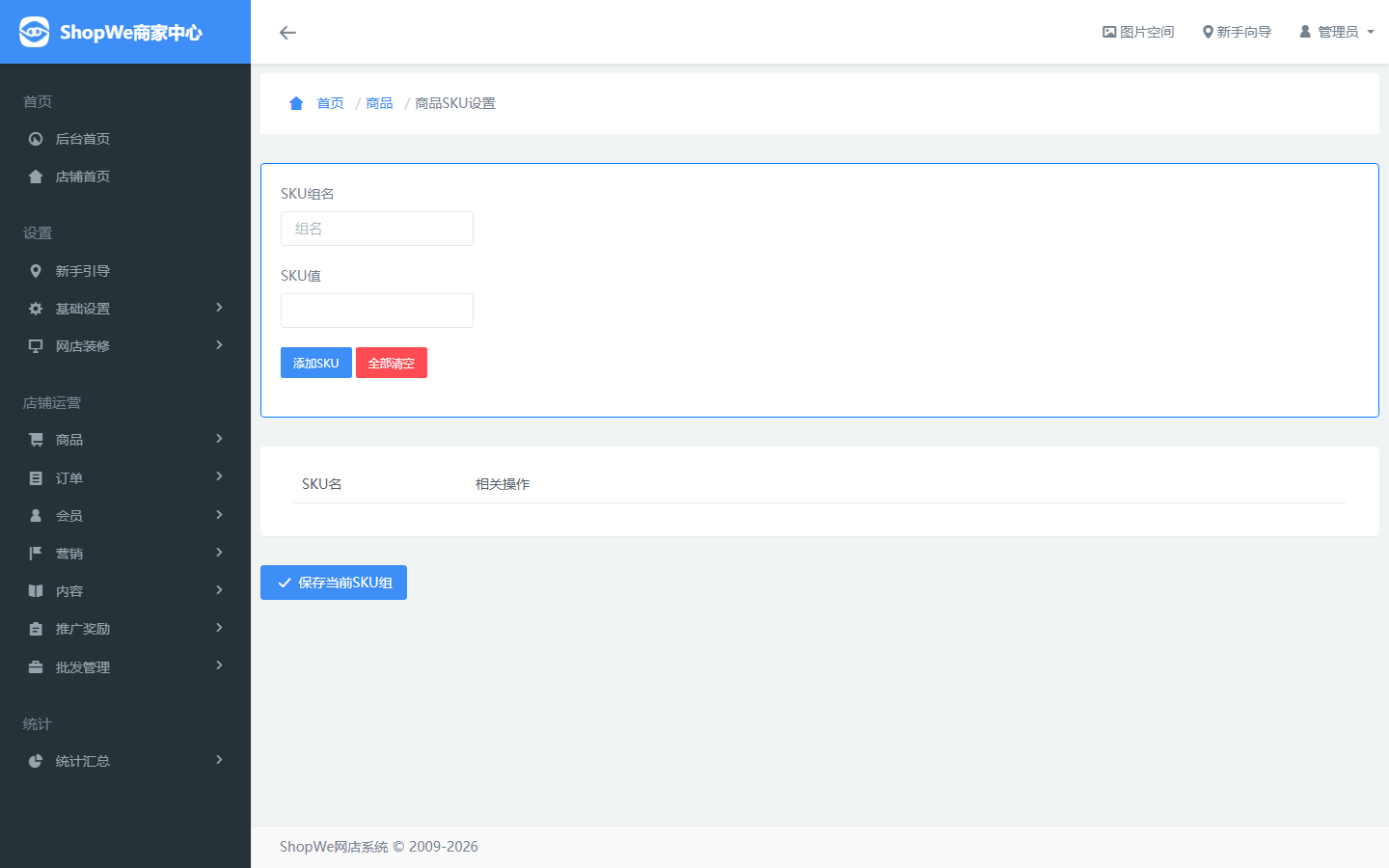Click 商品 shopping cart icon in sidebar

36,440
